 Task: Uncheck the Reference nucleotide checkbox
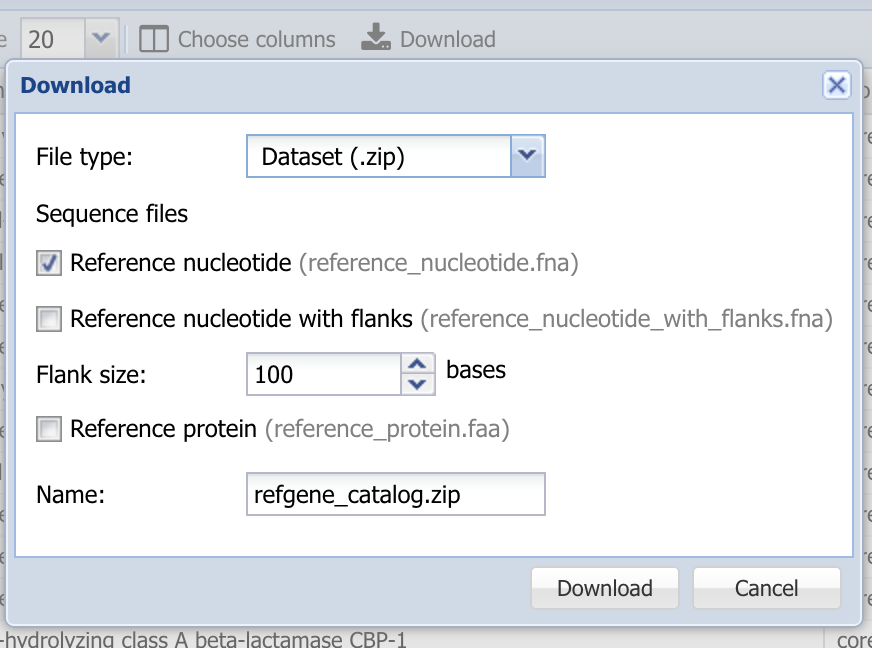pyautogui.click(x=49, y=263)
